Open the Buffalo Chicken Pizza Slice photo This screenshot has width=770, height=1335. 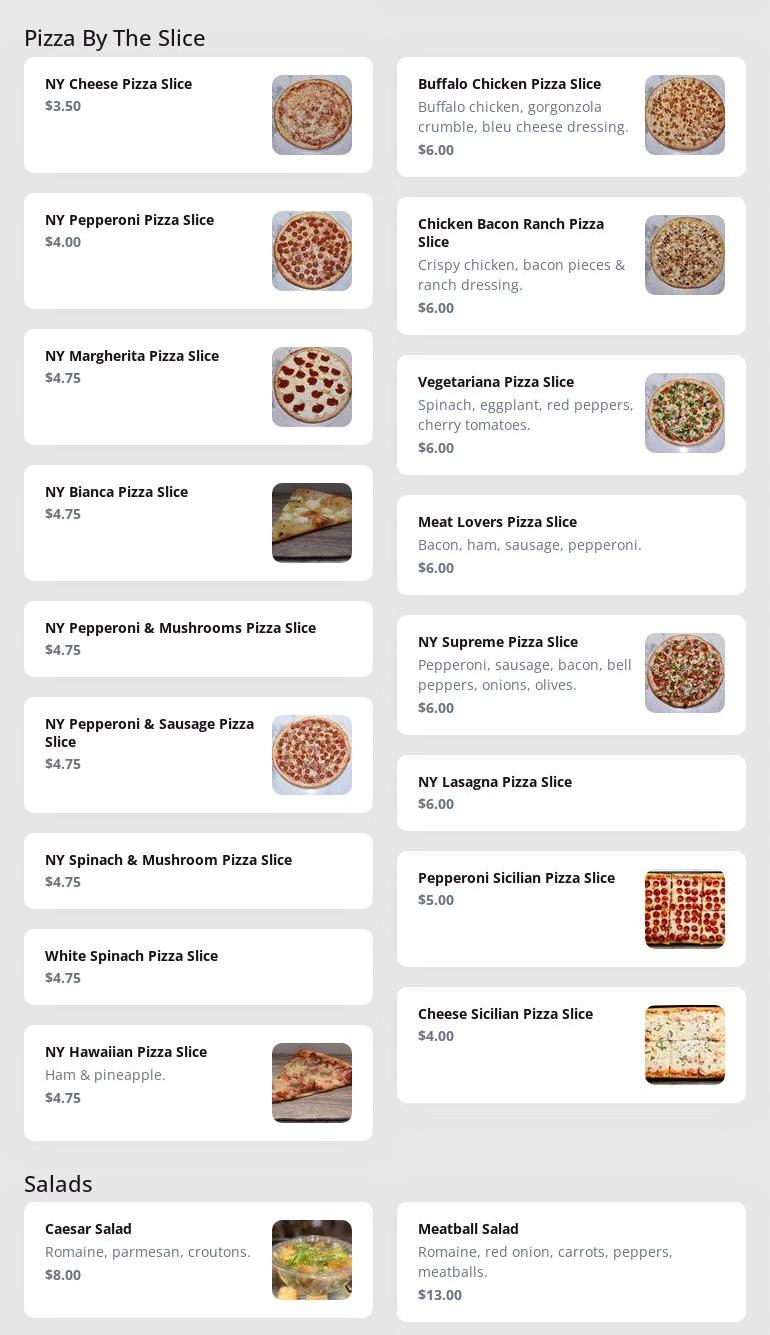685,115
